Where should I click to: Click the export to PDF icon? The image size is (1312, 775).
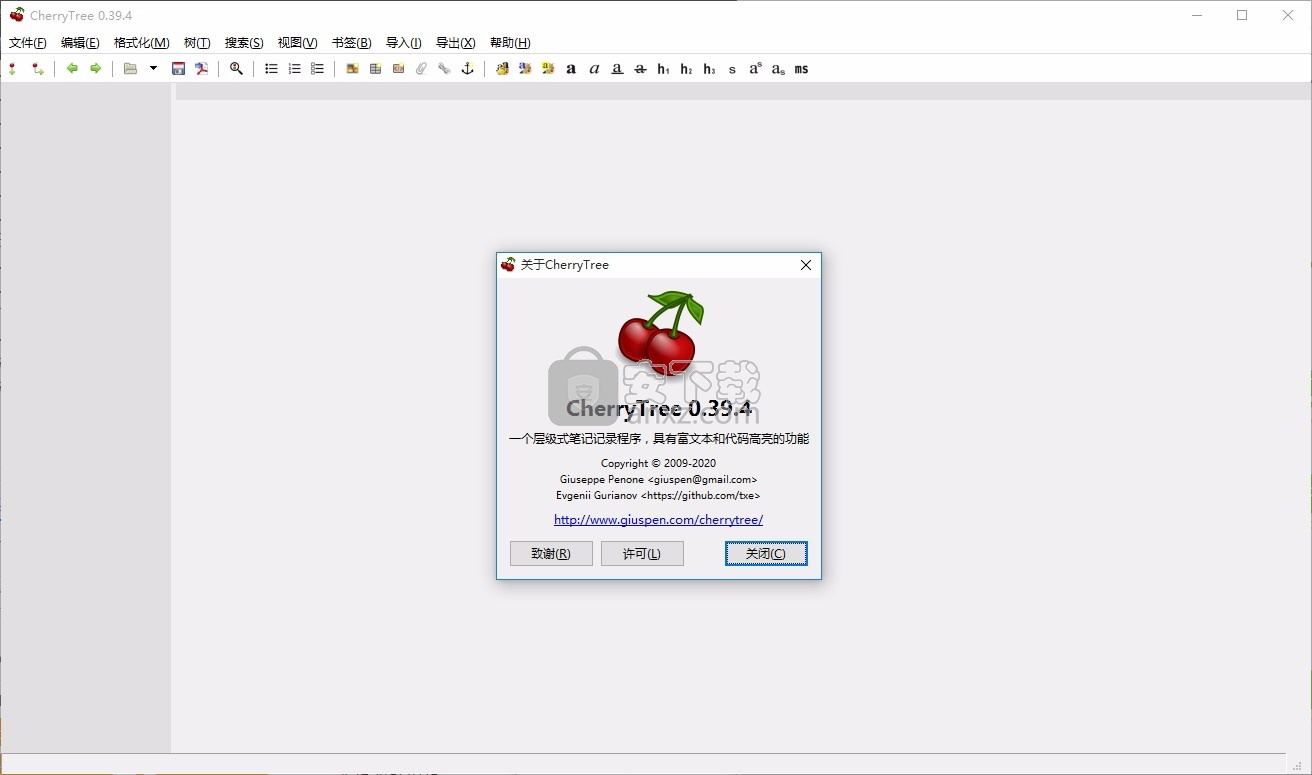click(x=202, y=69)
